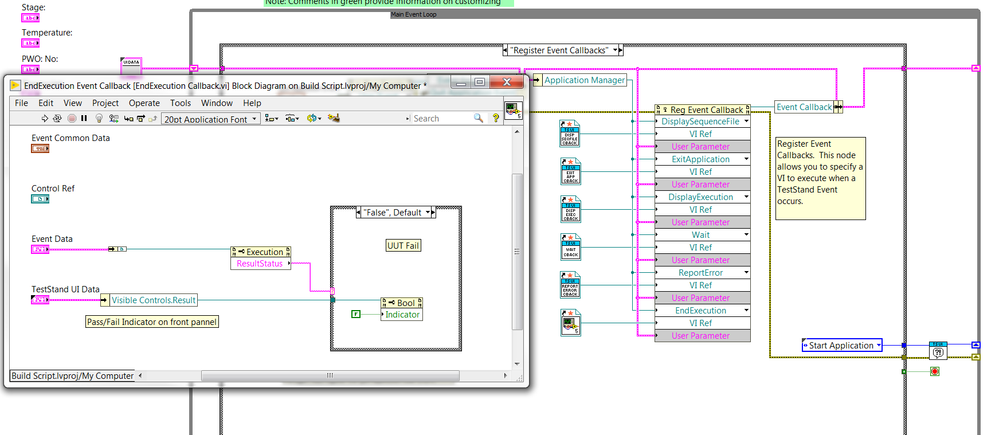This screenshot has width=999, height=435.
Task: Click the EndExecution callback VI reference icon
Action: click(570, 323)
